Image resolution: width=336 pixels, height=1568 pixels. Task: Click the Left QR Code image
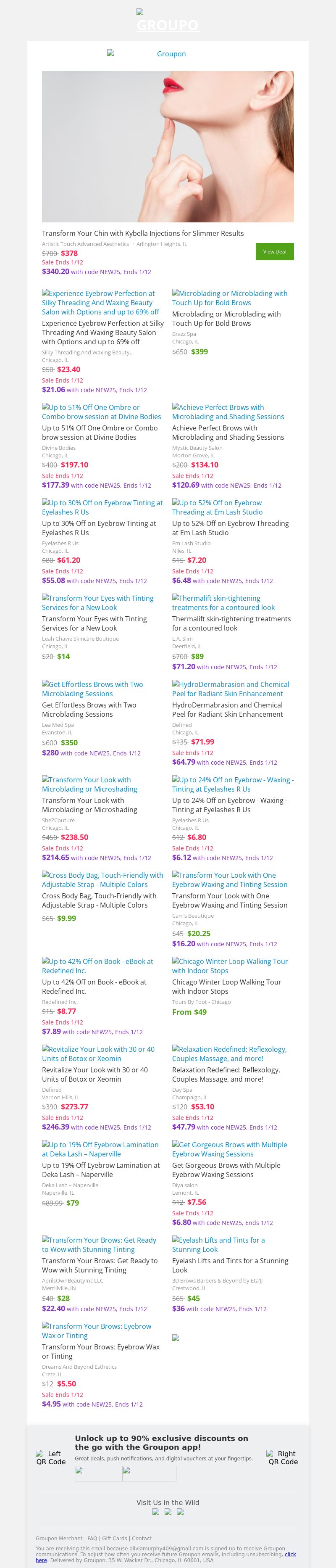(50, 1458)
